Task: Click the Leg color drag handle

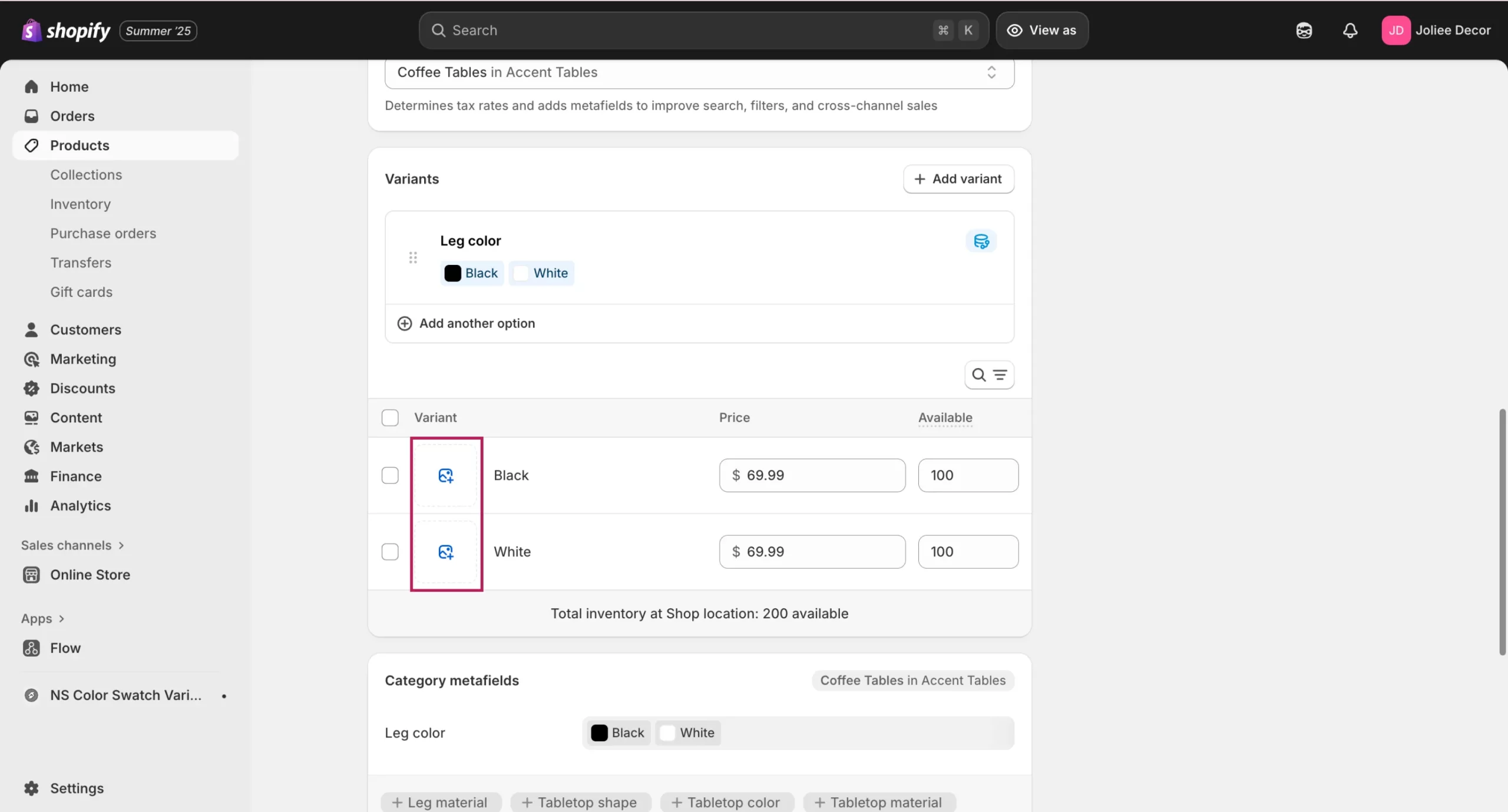Action: 413,257
